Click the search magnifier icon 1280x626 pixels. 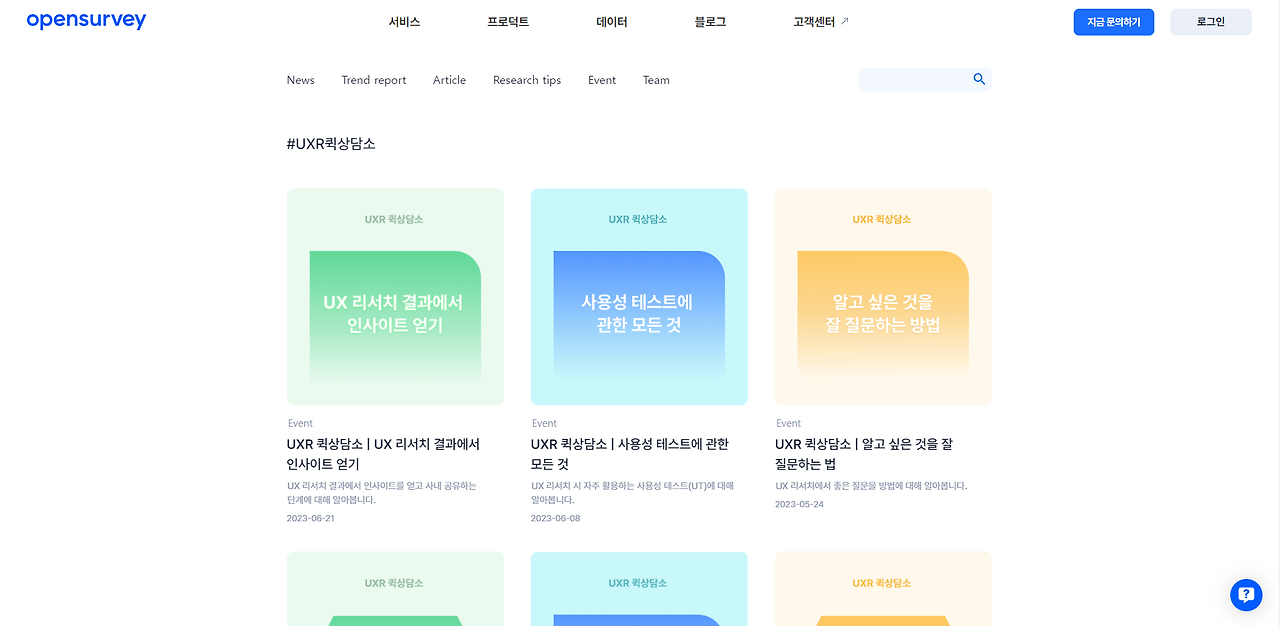point(979,79)
